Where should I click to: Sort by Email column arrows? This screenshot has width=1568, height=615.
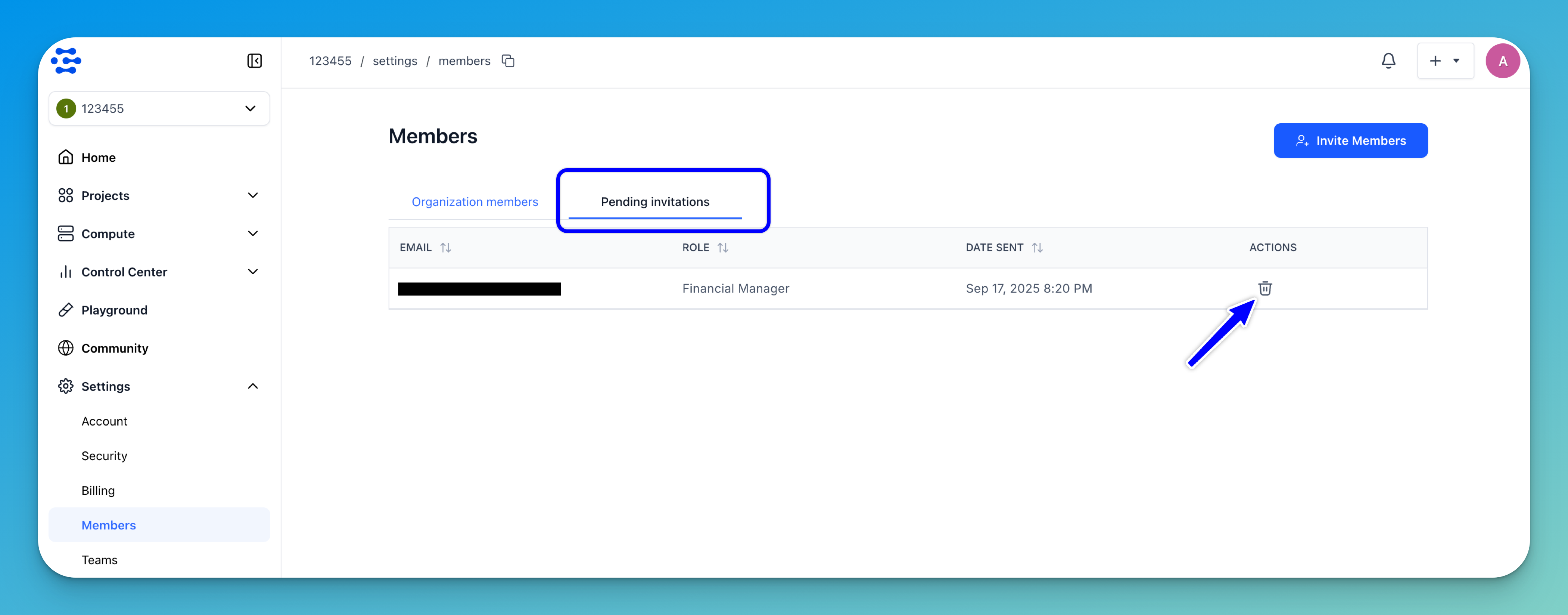point(445,247)
